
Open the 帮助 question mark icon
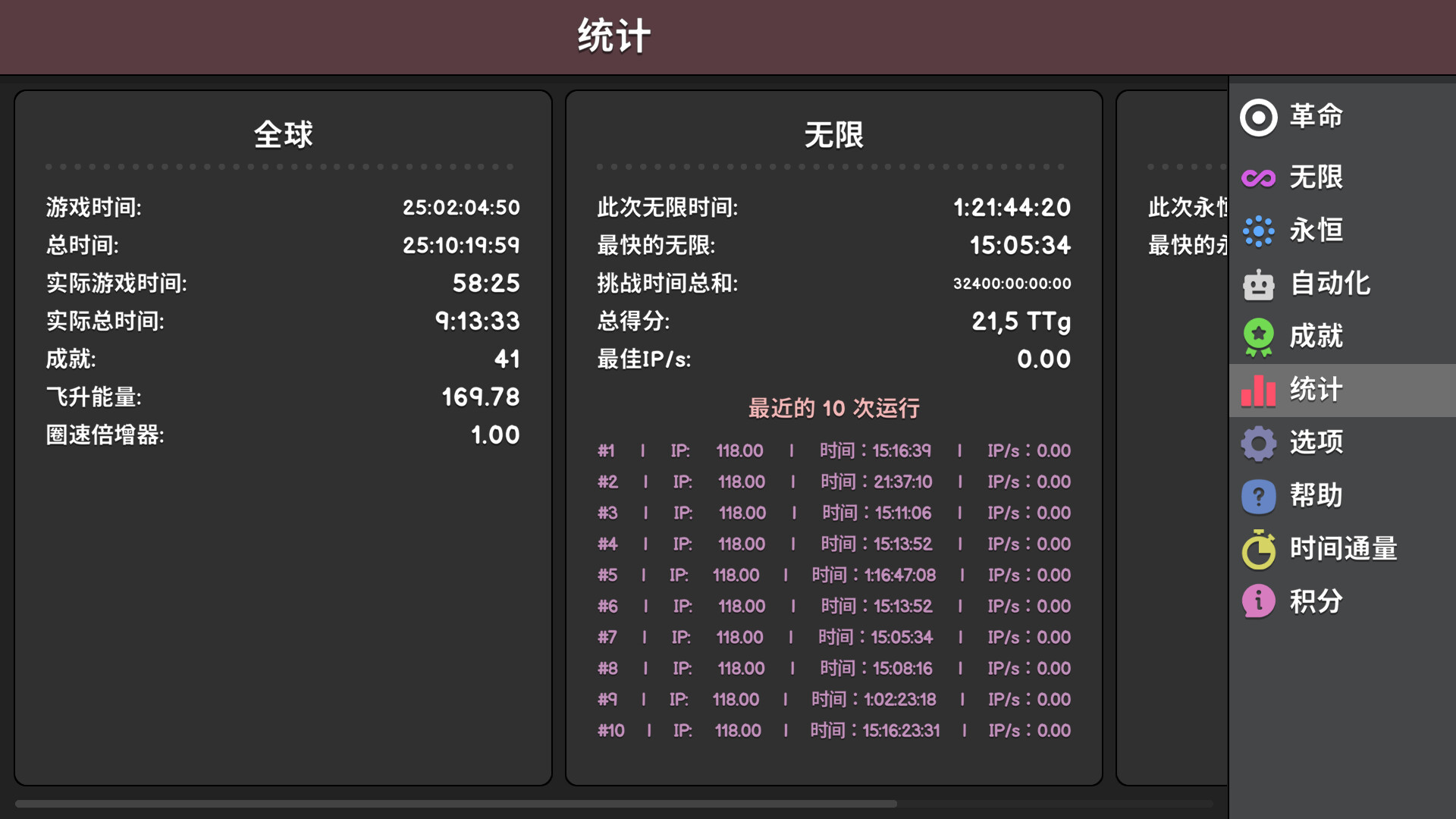click(1258, 496)
